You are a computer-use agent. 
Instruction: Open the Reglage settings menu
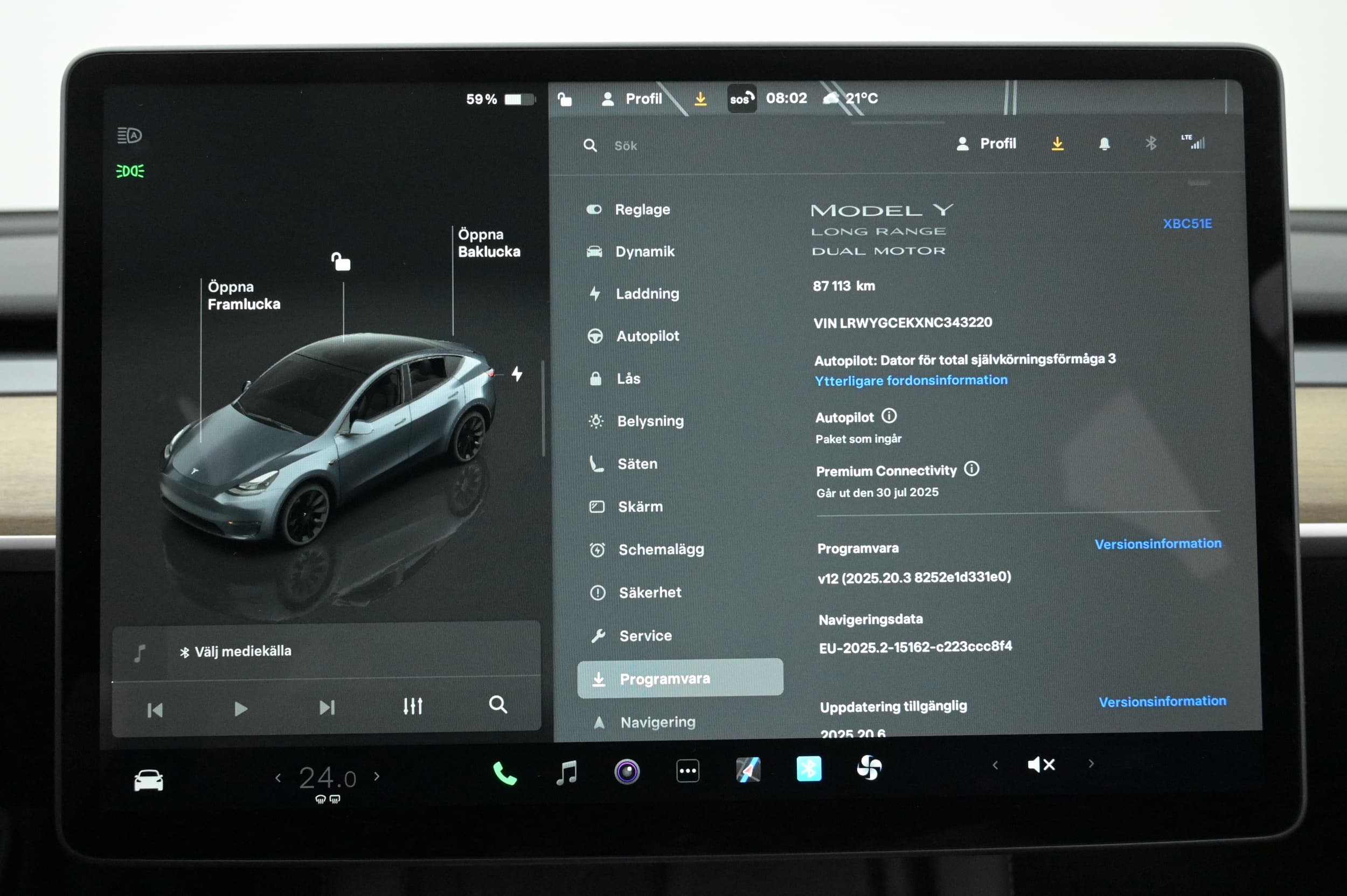coord(628,210)
